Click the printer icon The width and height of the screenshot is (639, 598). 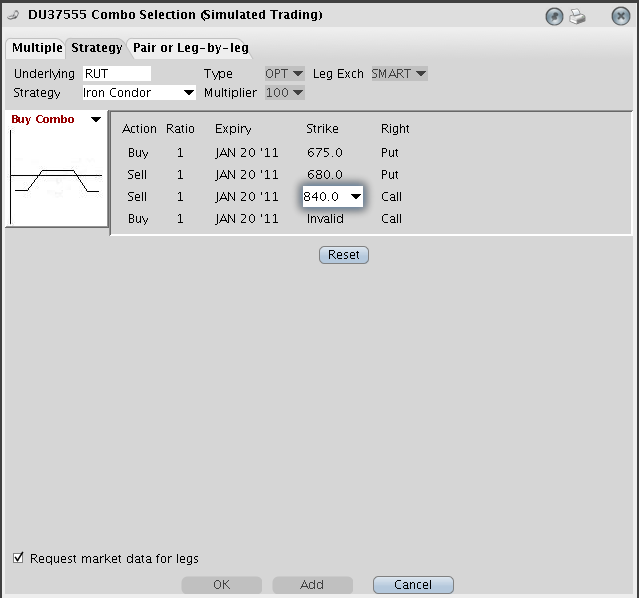point(577,16)
